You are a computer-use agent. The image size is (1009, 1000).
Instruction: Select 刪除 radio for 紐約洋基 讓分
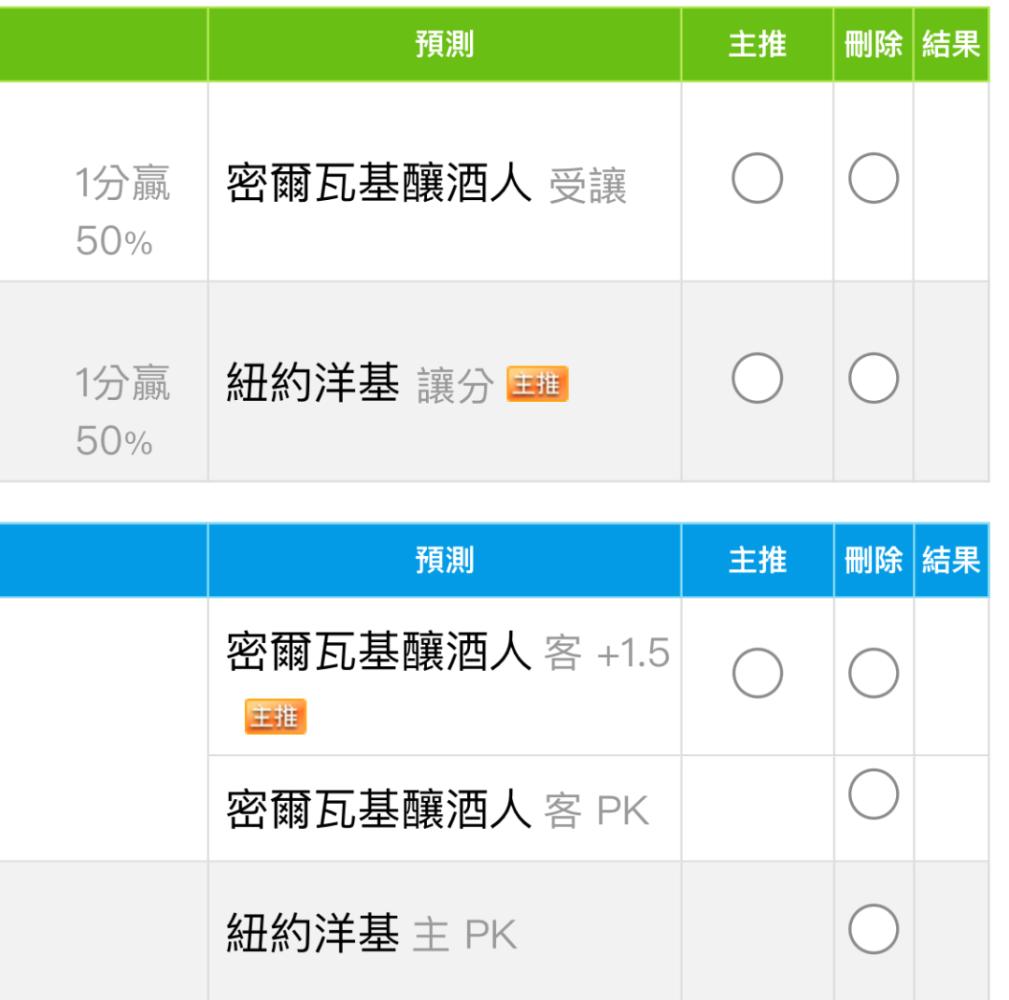[x=873, y=378]
